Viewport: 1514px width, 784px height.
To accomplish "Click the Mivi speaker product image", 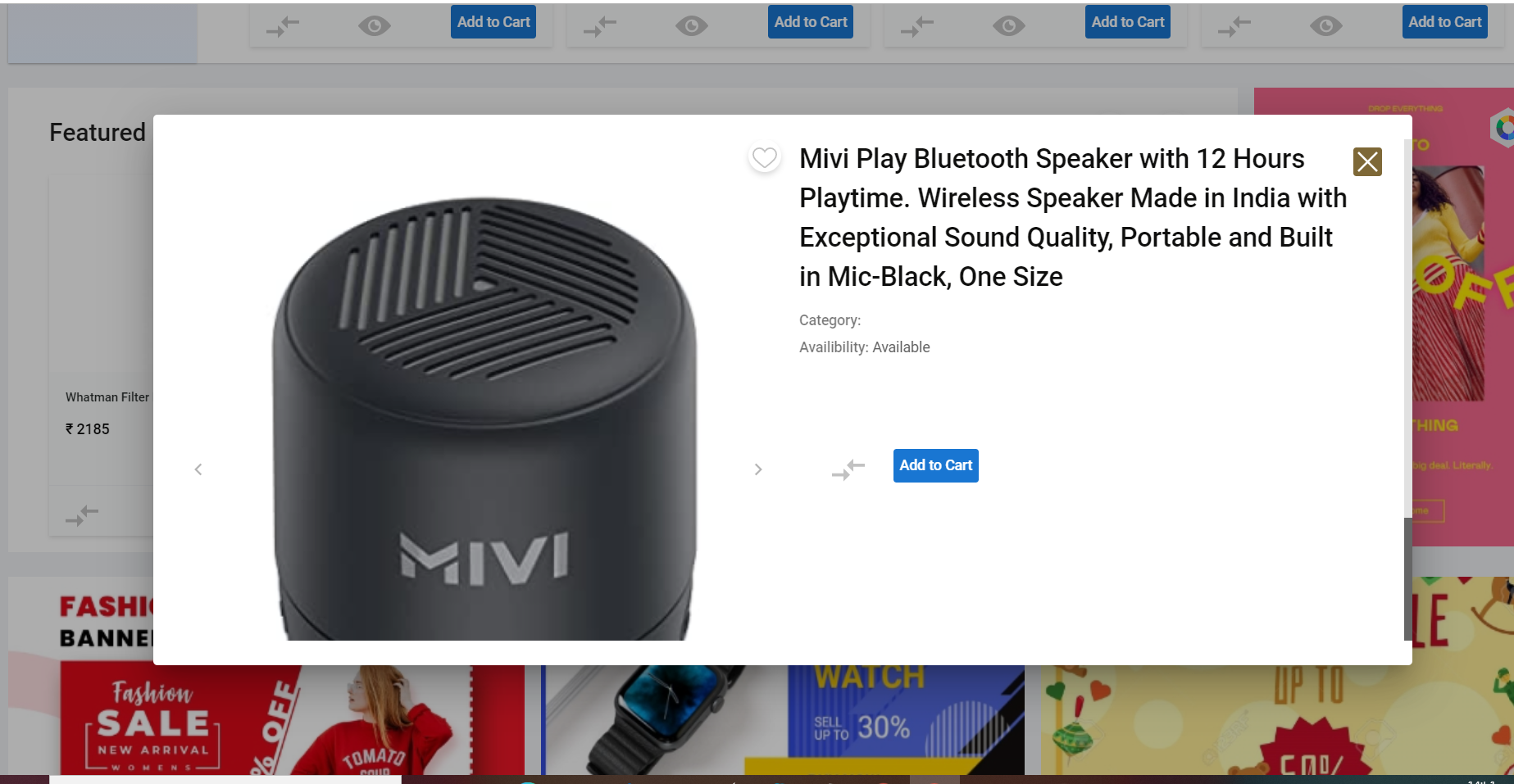I will click(x=485, y=418).
